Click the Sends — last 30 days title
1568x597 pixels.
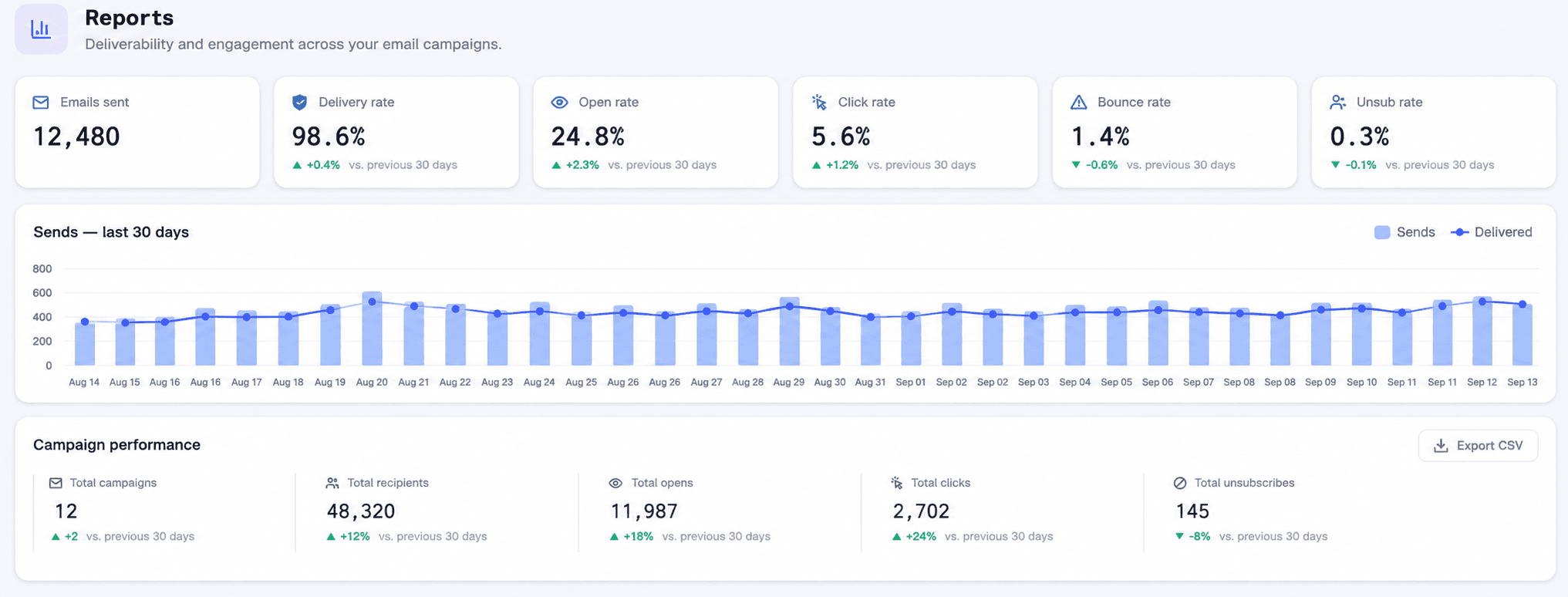(x=111, y=232)
